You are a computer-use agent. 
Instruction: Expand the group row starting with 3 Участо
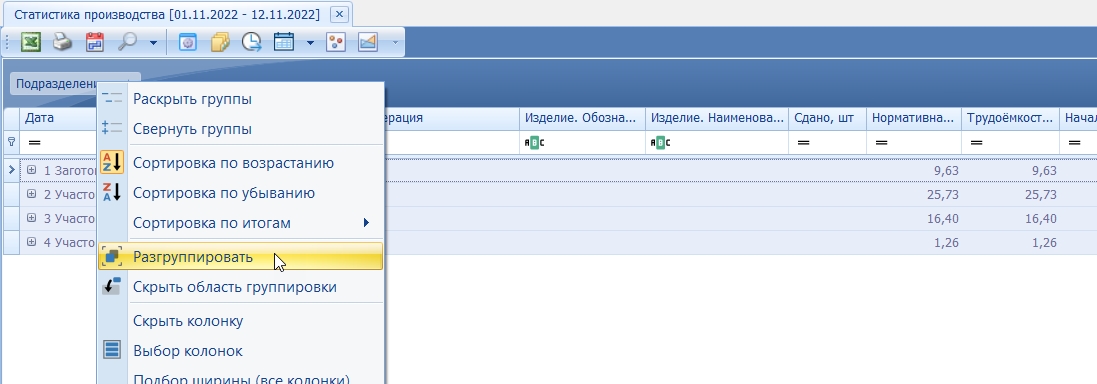click(x=31, y=218)
